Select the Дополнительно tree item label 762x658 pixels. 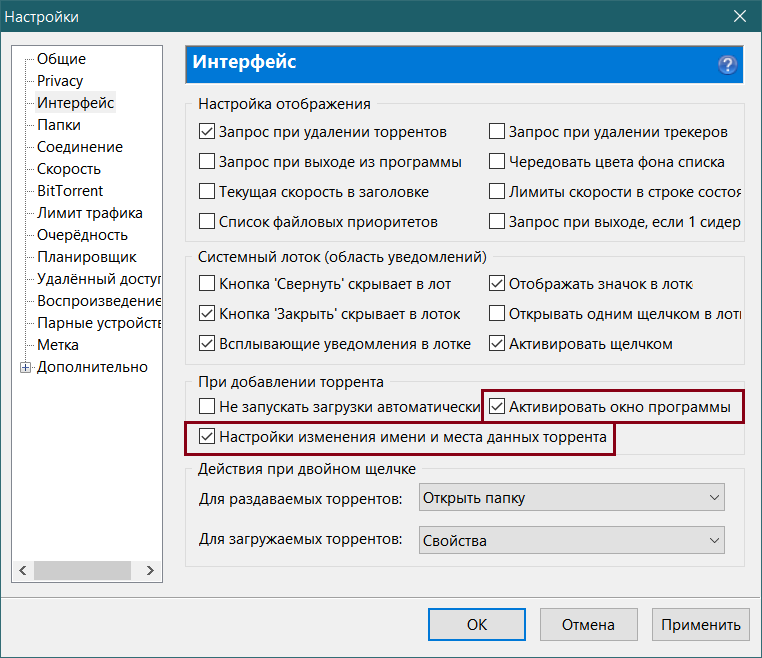92,367
